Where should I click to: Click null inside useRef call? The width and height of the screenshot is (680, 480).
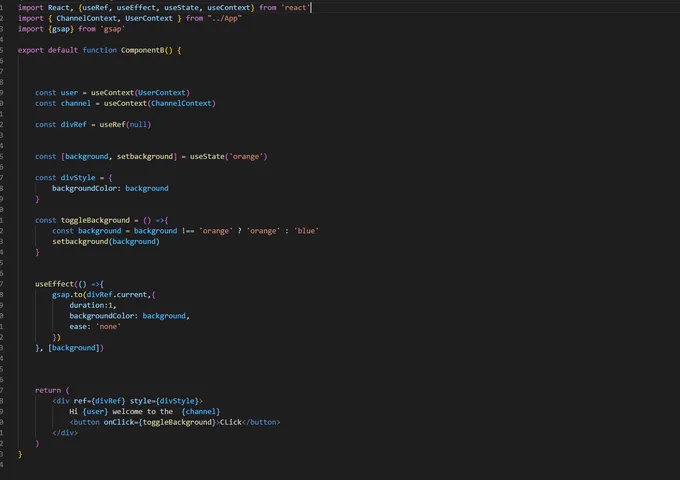pyautogui.click(x=138, y=124)
